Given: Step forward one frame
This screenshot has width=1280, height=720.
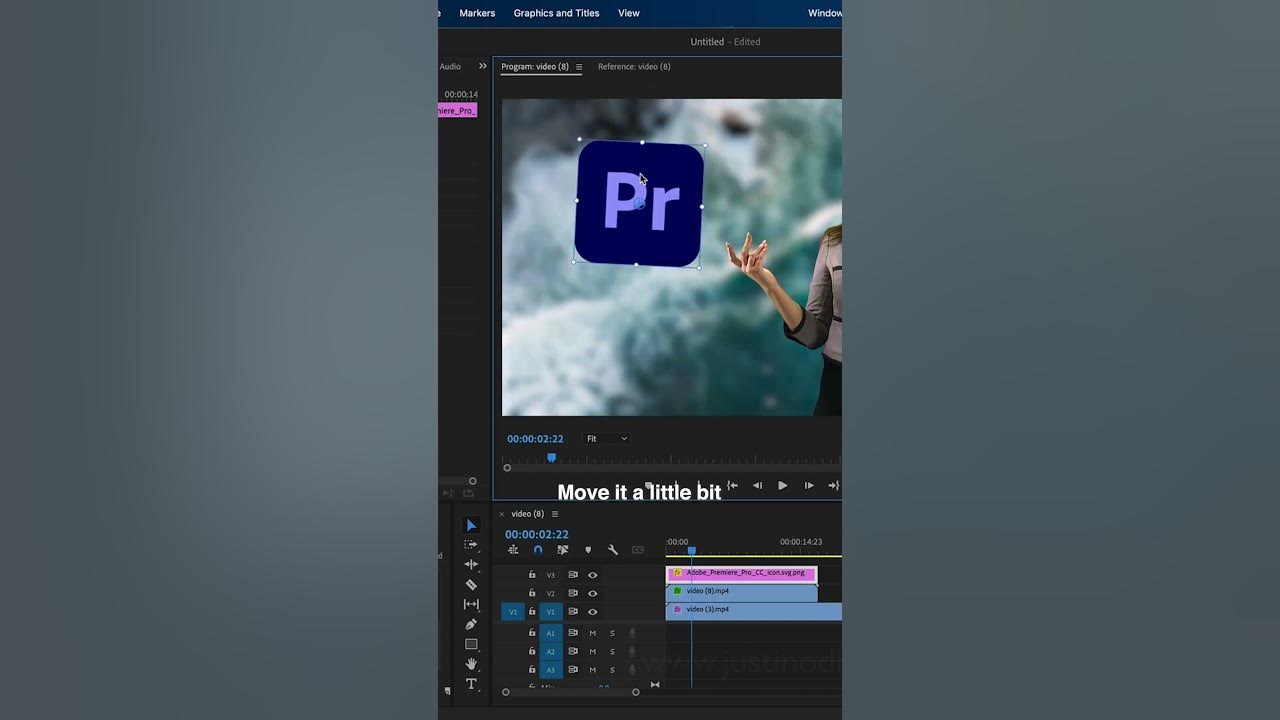Looking at the screenshot, I should click(809, 485).
